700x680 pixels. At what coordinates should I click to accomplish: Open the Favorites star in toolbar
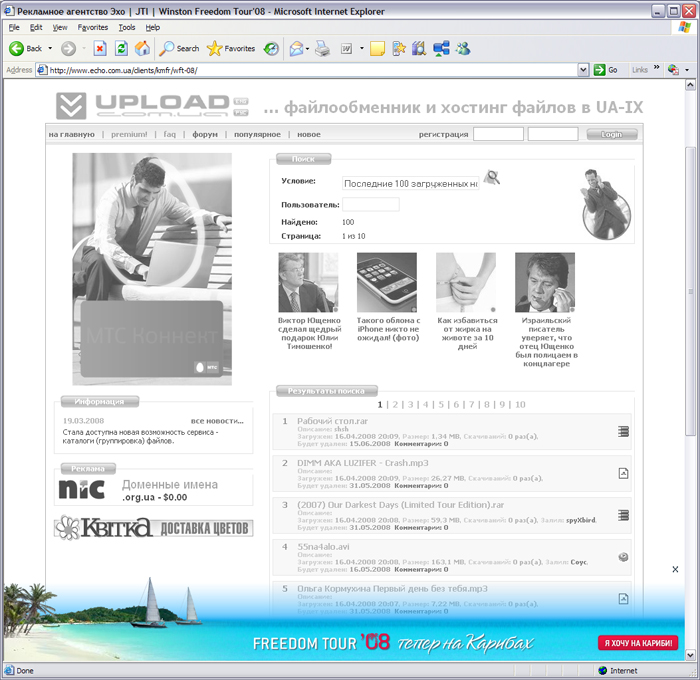(x=231, y=48)
